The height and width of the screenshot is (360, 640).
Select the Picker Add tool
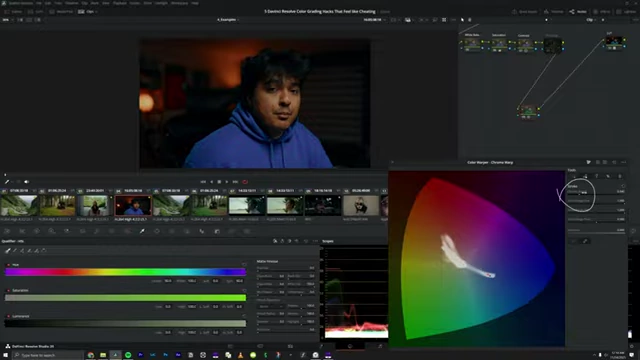click(x=22, y=251)
